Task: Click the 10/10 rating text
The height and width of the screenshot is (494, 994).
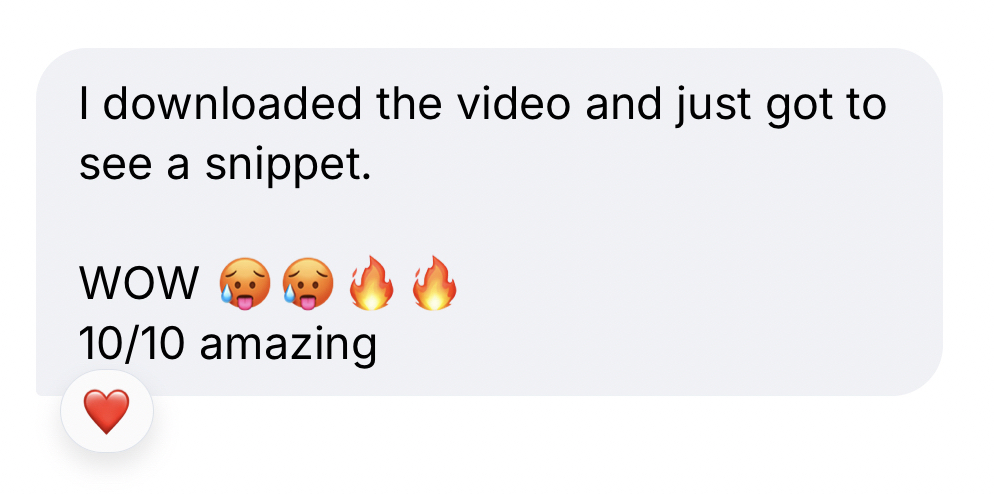Action: pos(132,344)
